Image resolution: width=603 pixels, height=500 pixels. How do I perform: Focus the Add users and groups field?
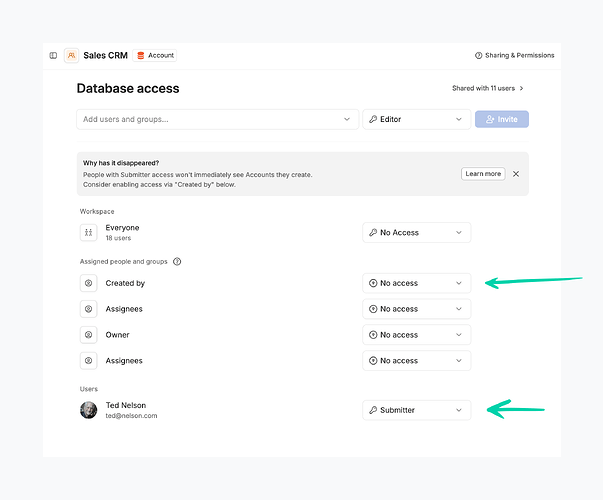coord(210,119)
